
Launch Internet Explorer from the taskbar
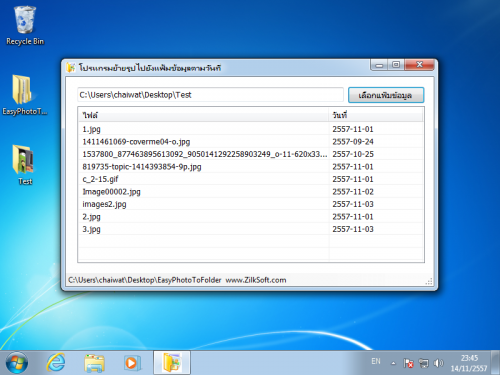coord(56,363)
